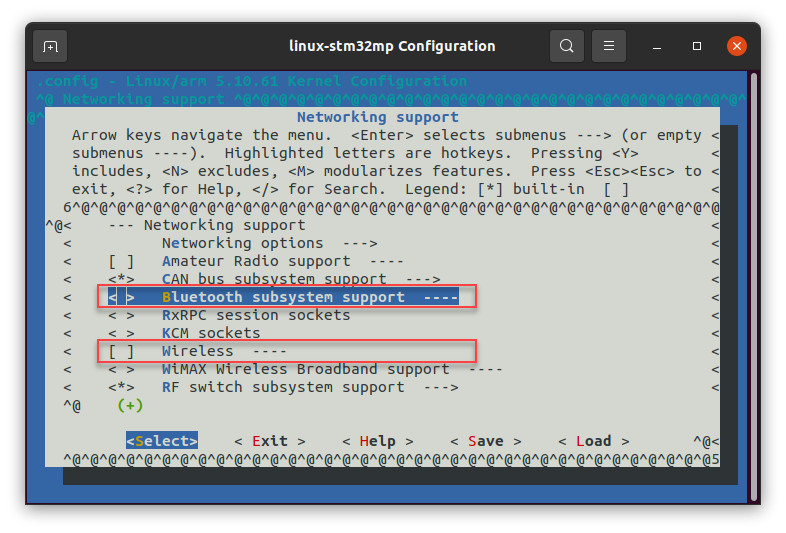786x533 pixels.
Task: Maximize the linux-stm32mp Configuration window
Action: (x=697, y=46)
